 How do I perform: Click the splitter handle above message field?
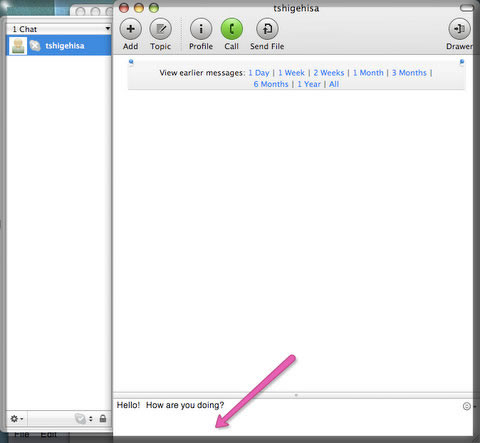296,395
